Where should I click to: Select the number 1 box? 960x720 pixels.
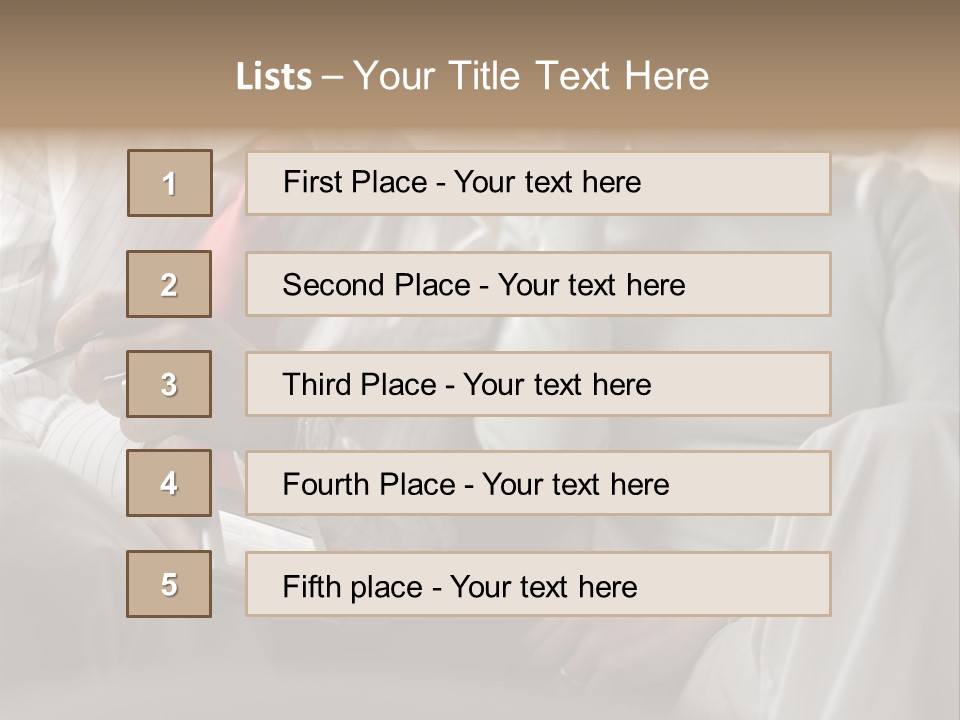coord(169,183)
